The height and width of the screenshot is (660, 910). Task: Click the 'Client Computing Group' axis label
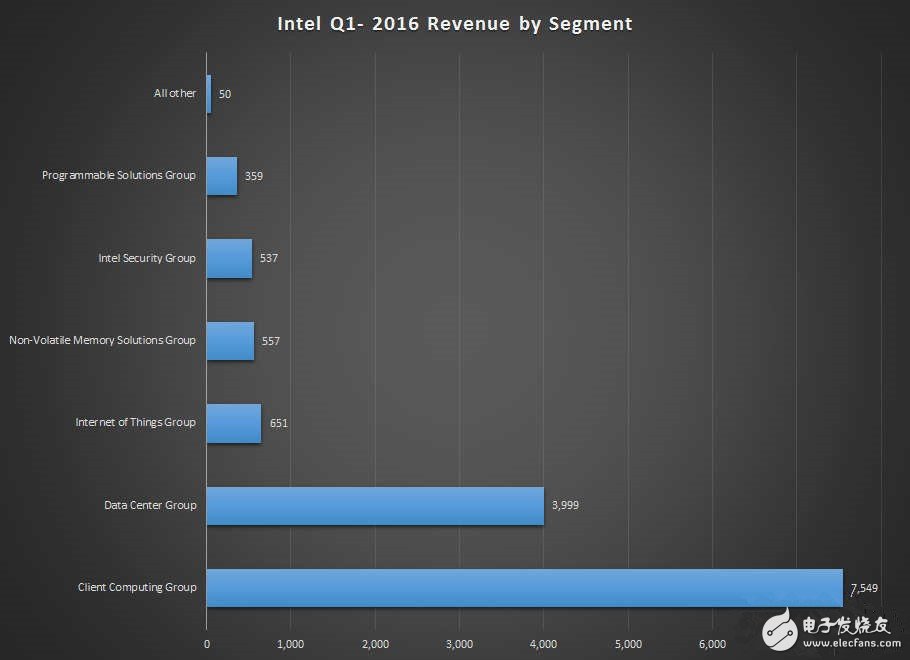[x=137, y=587]
